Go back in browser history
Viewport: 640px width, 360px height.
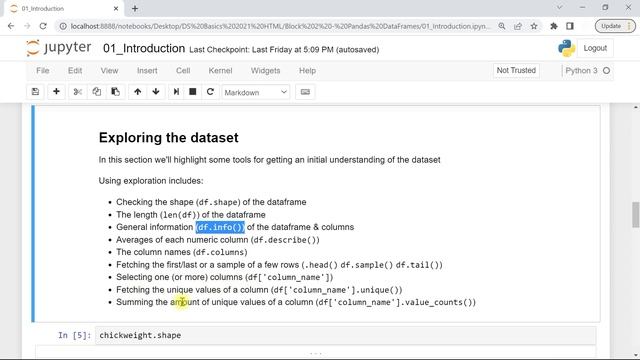[x=11, y=26]
